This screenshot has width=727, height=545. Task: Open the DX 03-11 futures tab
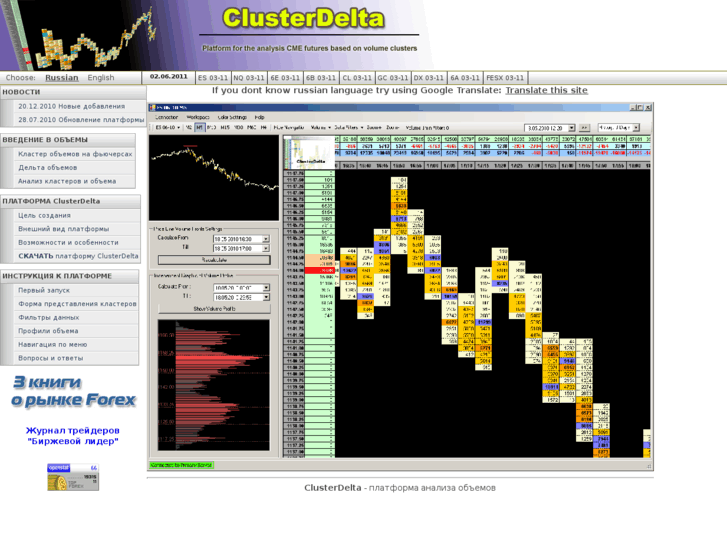tap(428, 77)
